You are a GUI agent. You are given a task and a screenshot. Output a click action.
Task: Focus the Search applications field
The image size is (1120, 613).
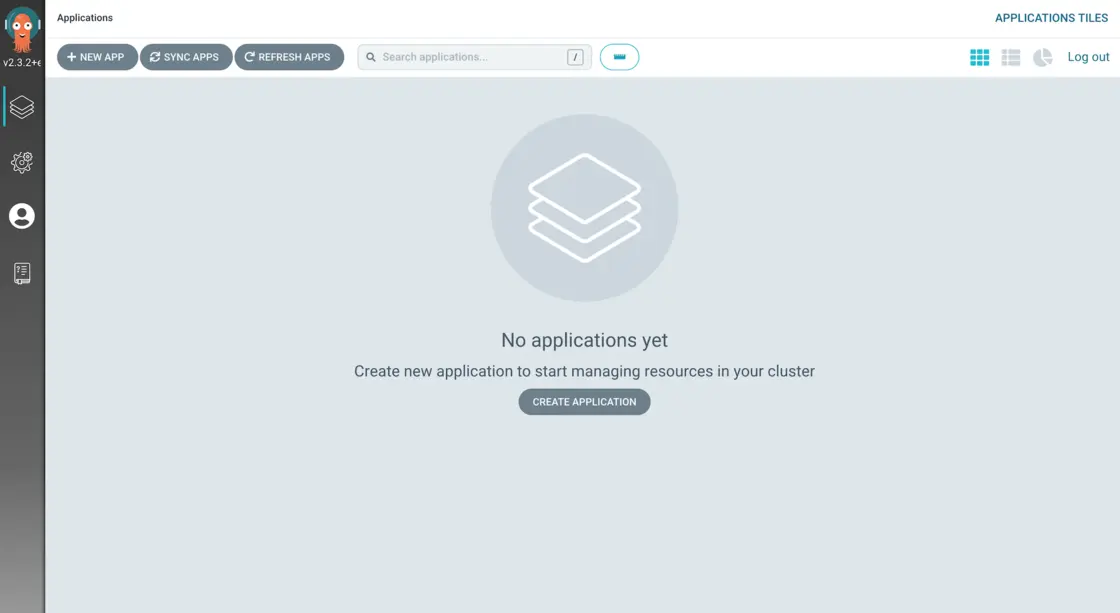pyautogui.click(x=470, y=57)
